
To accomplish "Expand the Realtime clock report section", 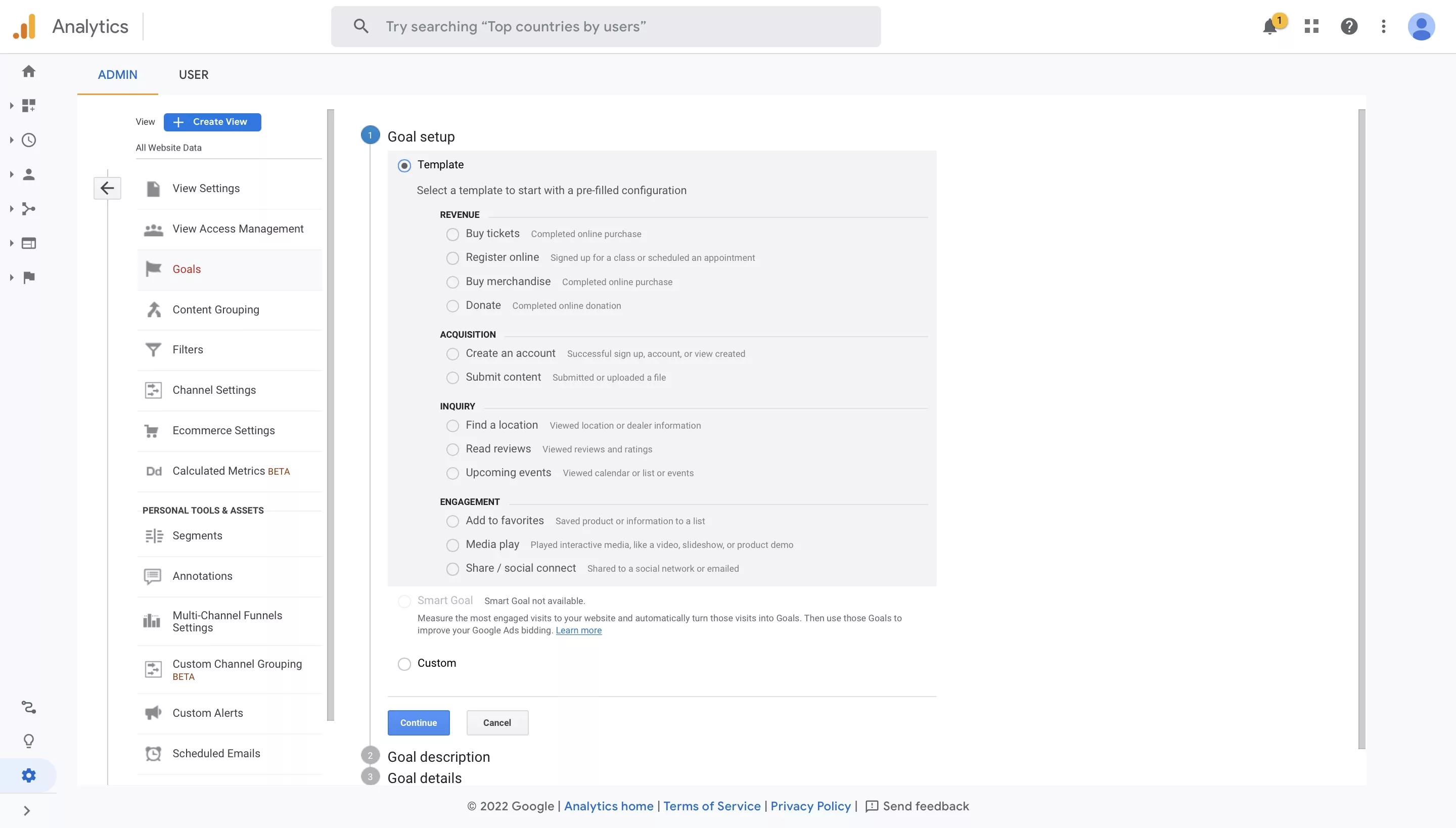I will point(28,140).
